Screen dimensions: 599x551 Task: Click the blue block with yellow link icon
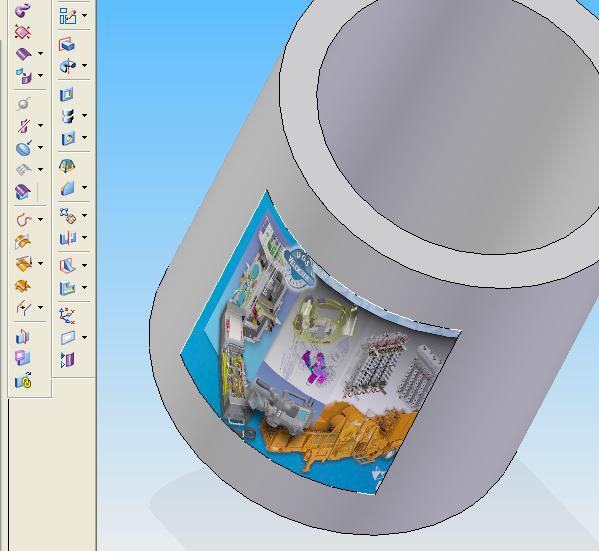coord(23,381)
